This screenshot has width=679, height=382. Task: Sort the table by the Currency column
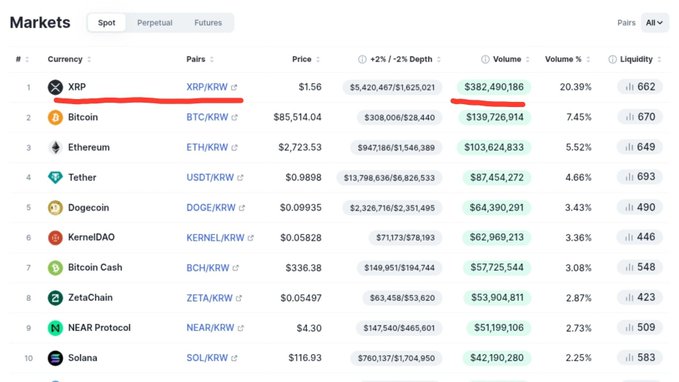pyautogui.click(x=69, y=59)
